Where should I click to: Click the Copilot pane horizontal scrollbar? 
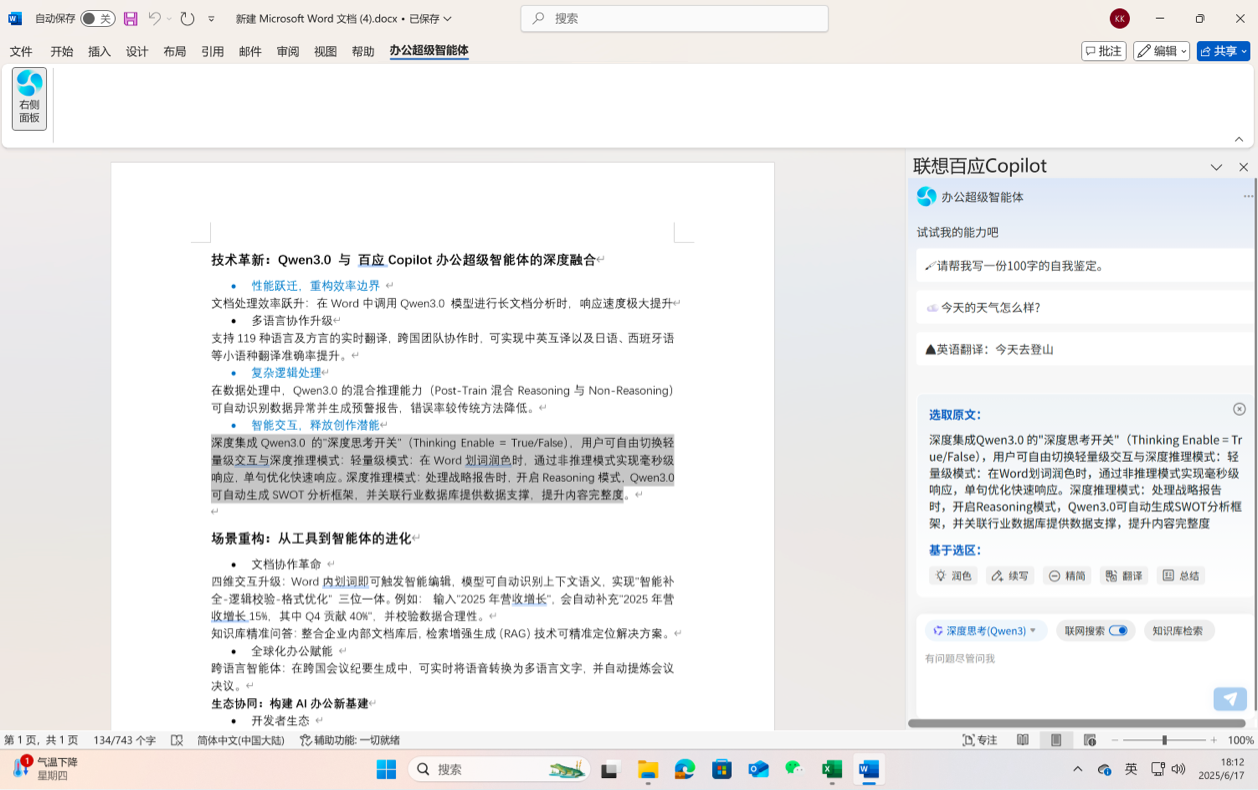1077,723
